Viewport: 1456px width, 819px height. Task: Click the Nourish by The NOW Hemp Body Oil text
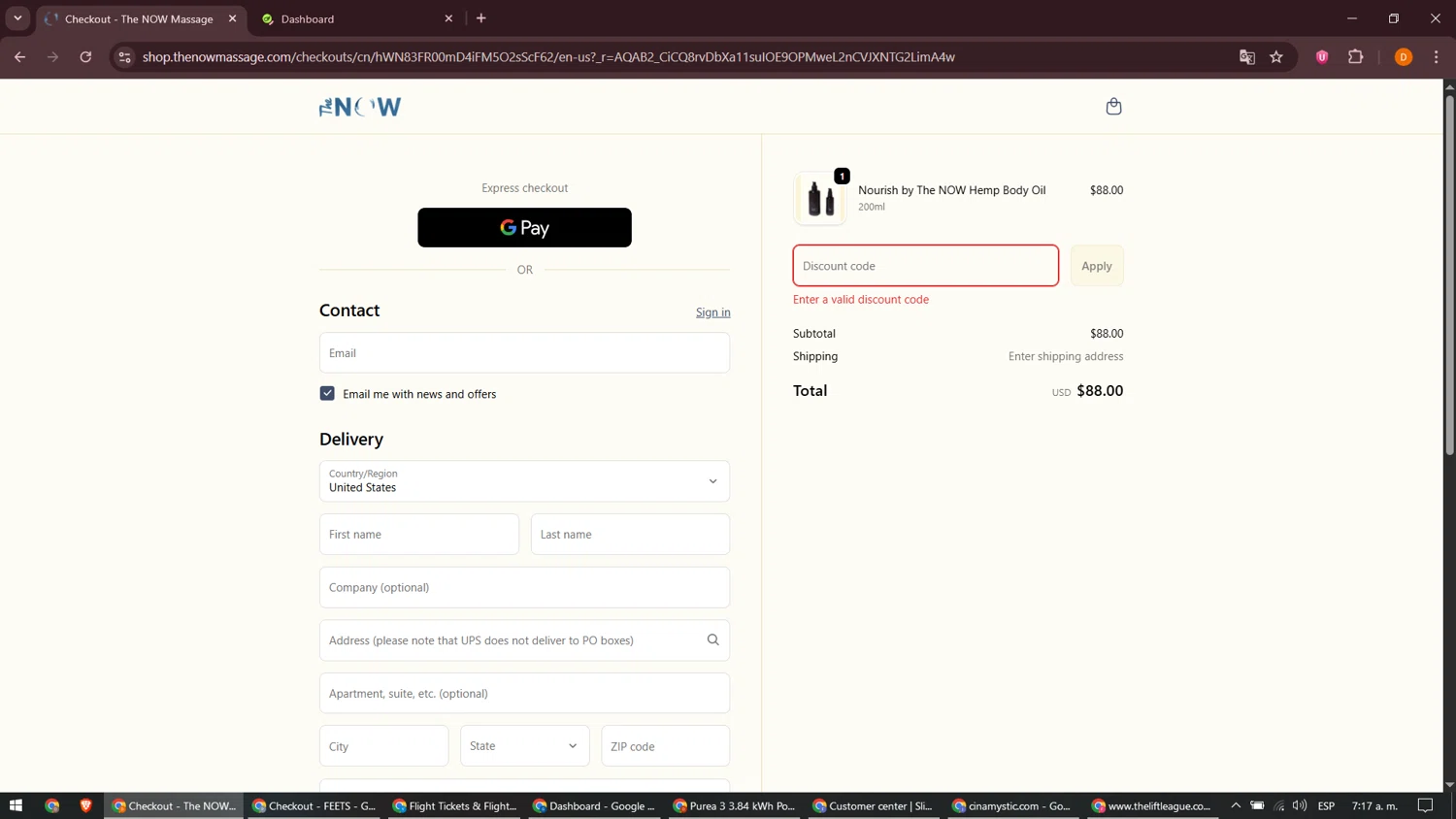(x=952, y=190)
